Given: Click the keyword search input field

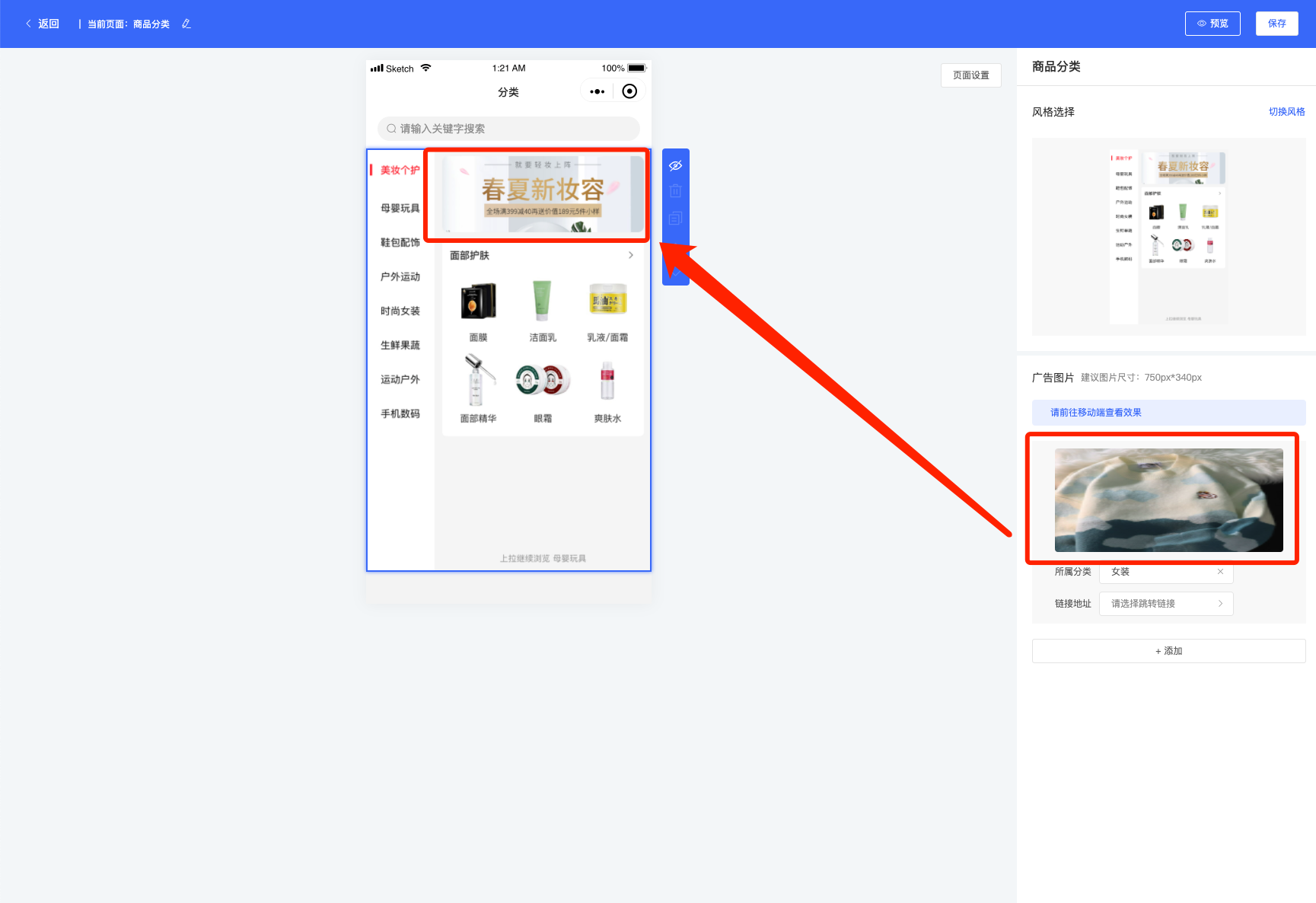Looking at the screenshot, I should pos(508,129).
